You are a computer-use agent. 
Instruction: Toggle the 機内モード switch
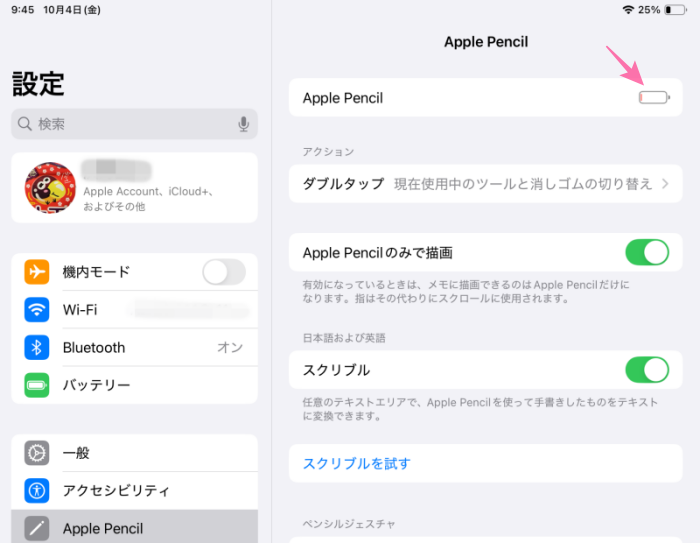tap(223, 272)
